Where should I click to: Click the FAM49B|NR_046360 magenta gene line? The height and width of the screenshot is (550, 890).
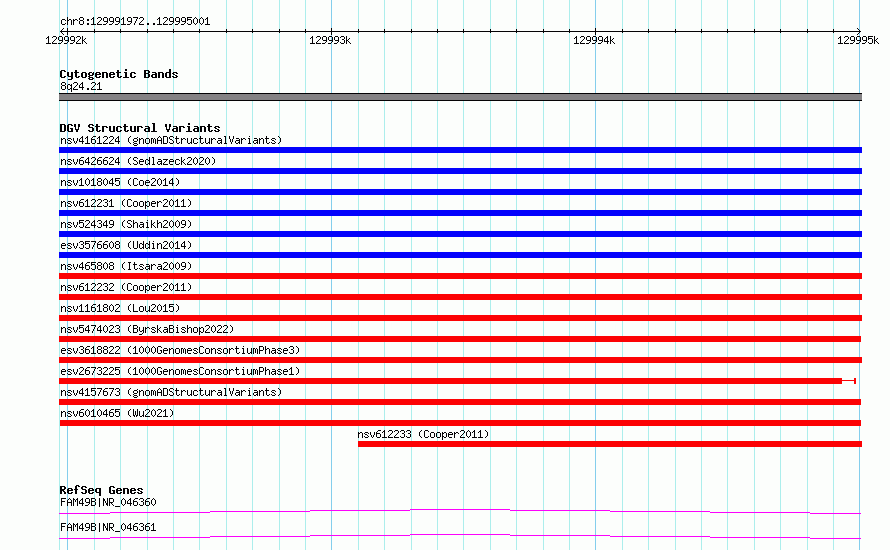460,511
